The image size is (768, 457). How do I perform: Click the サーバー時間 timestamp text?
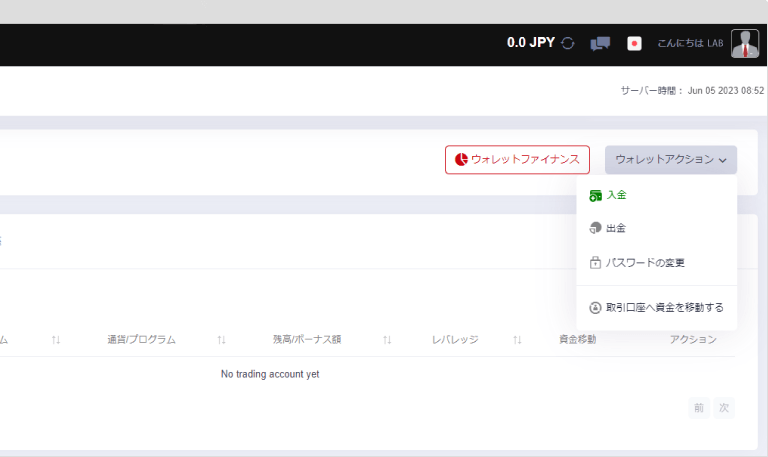click(692, 91)
